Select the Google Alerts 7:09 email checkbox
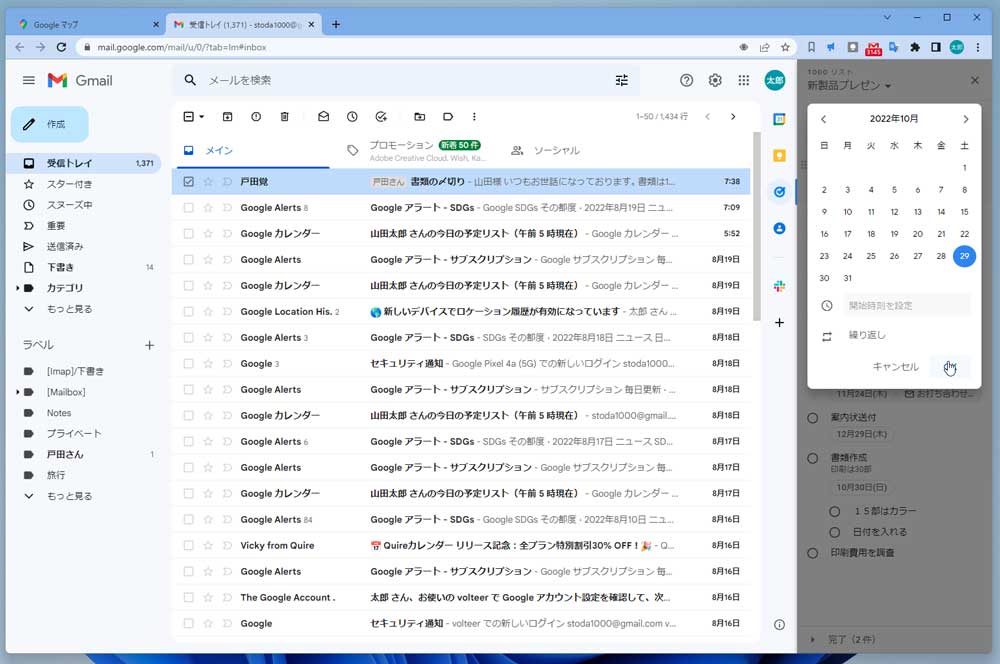 tap(188, 208)
